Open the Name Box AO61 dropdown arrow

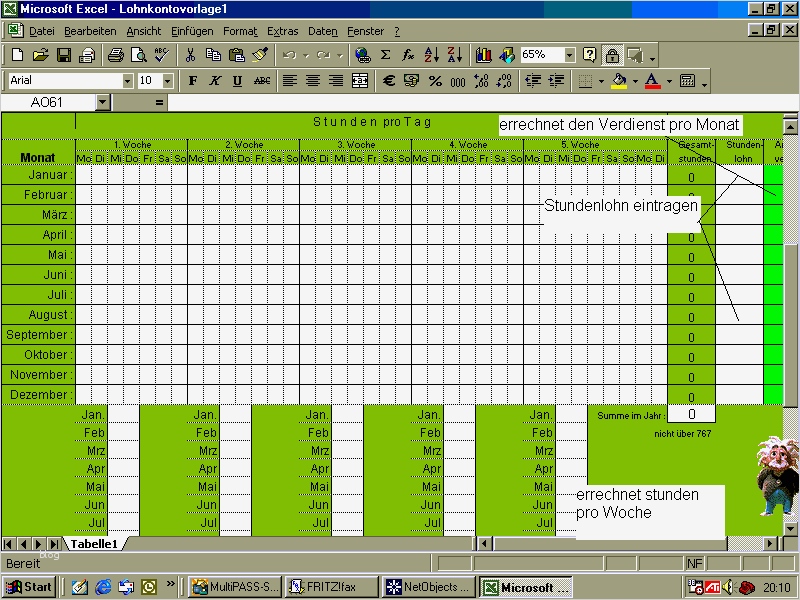pos(103,103)
